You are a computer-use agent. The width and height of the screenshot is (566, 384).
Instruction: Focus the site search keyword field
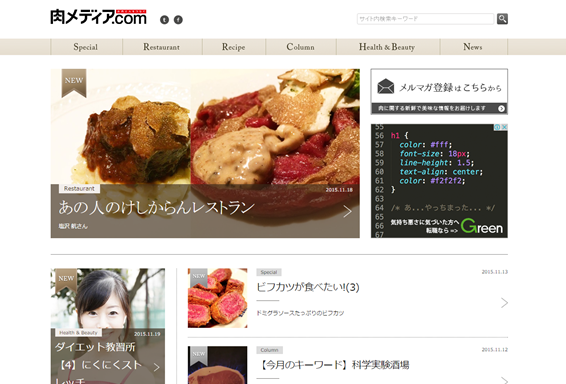click(425, 19)
